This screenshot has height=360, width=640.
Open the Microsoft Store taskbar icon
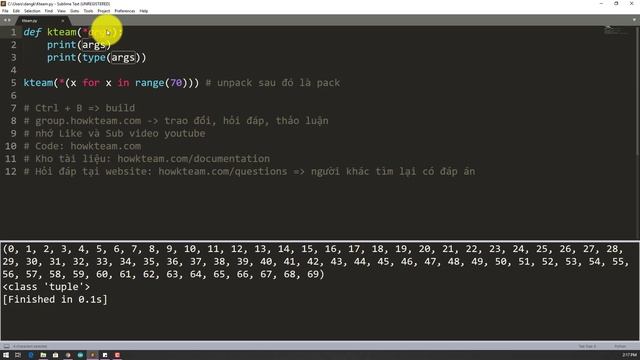56,355
